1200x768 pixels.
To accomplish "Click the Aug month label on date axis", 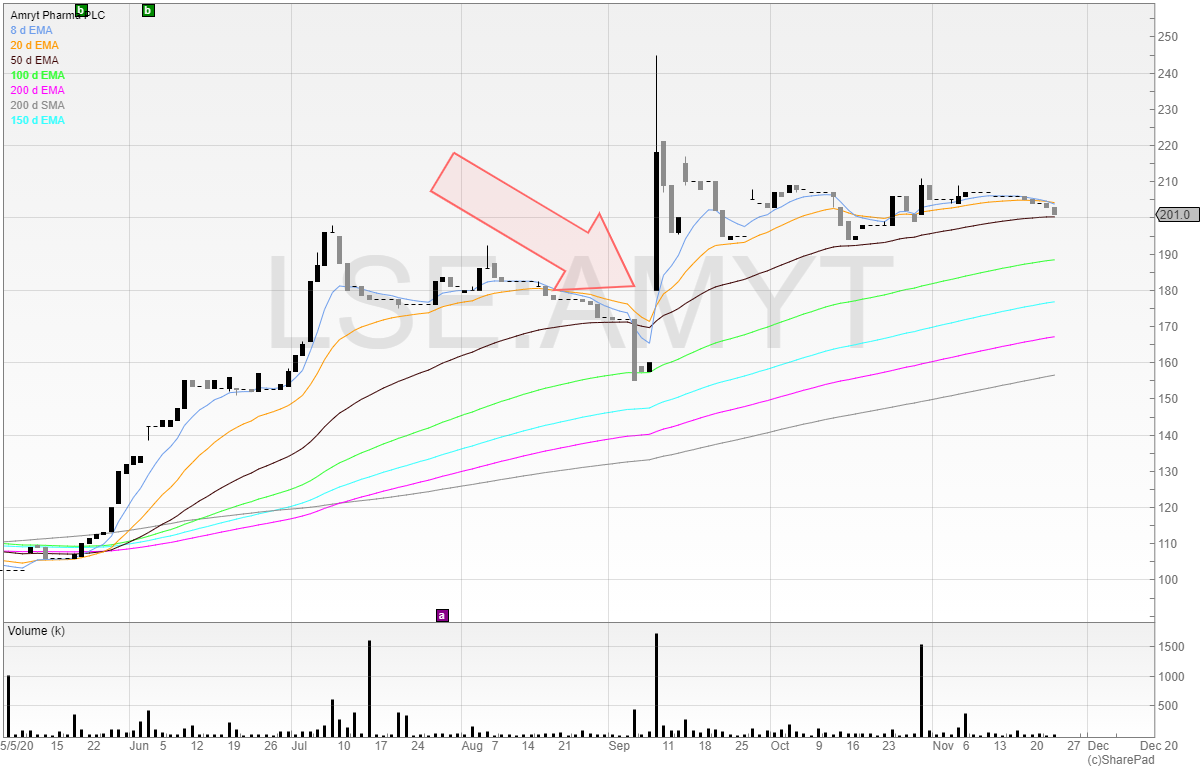I will (x=472, y=746).
